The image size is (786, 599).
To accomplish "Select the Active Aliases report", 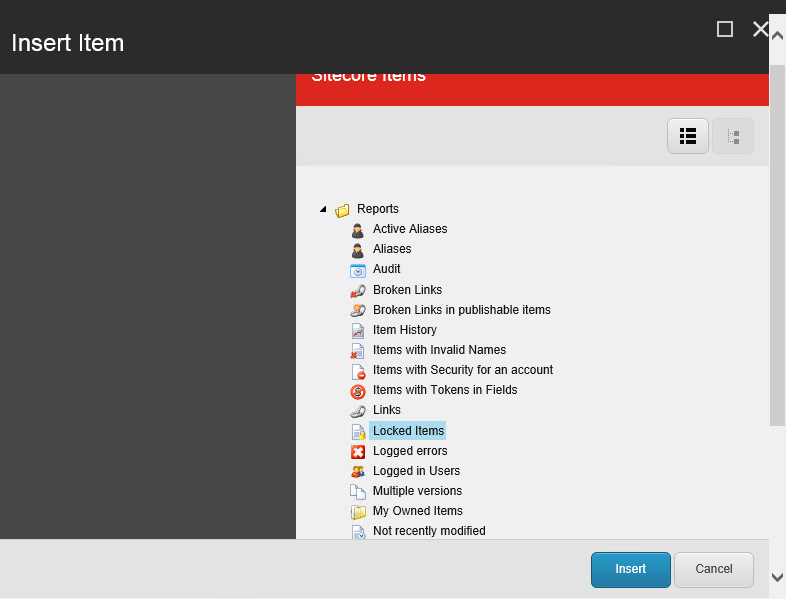I will pyautogui.click(x=410, y=229).
